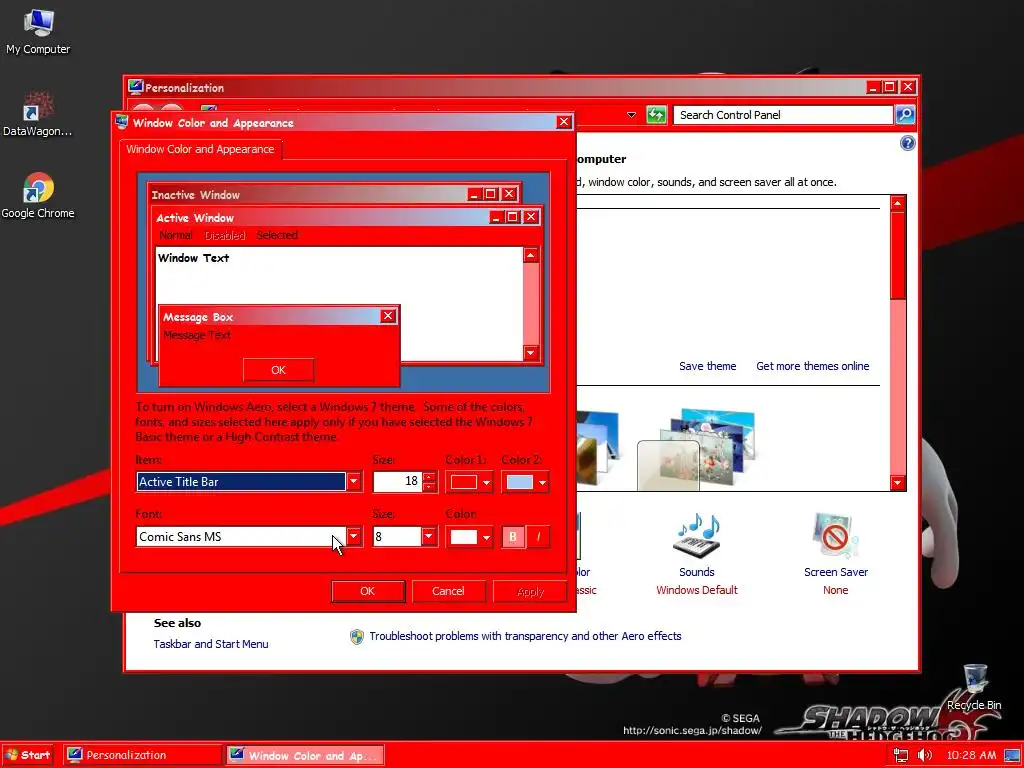
Task: Click Get more themes online link
Action: point(812,366)
